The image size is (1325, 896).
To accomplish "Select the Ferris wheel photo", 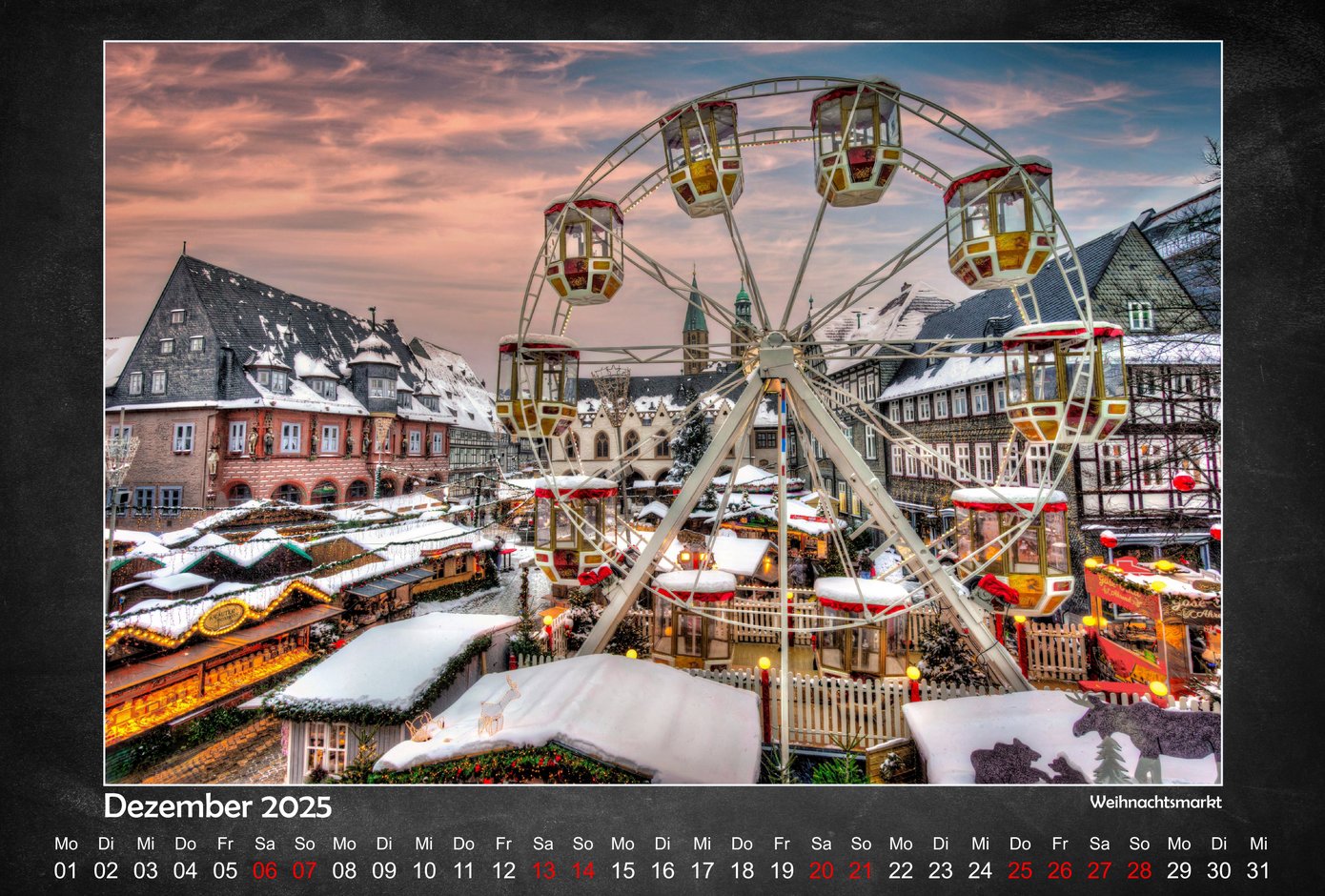I will (x=662, y=413).
